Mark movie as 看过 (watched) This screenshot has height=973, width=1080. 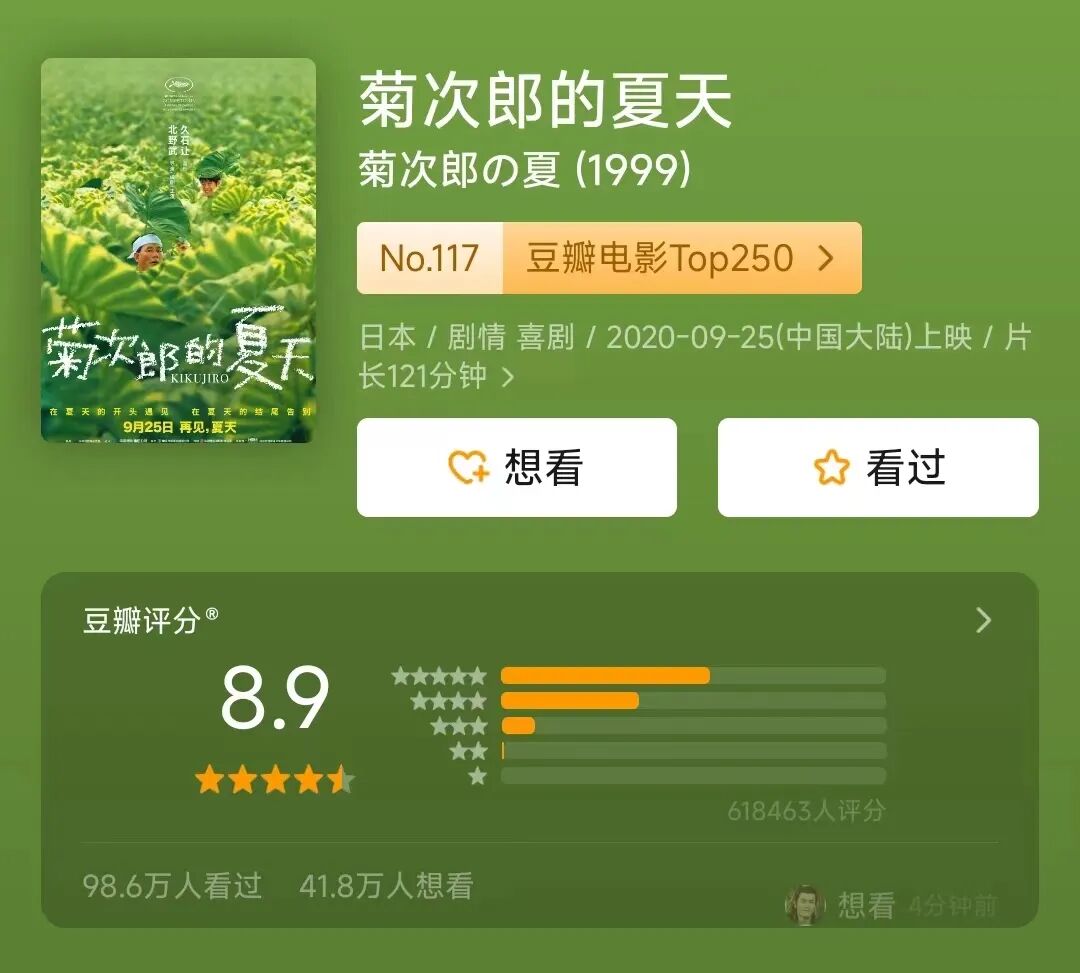(x=878, y=467)
